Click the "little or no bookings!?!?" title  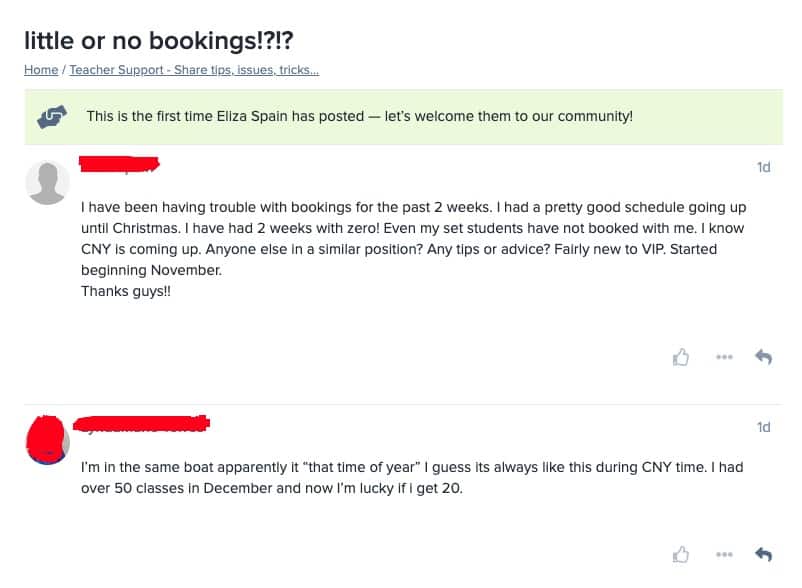[x=159, y=40]
